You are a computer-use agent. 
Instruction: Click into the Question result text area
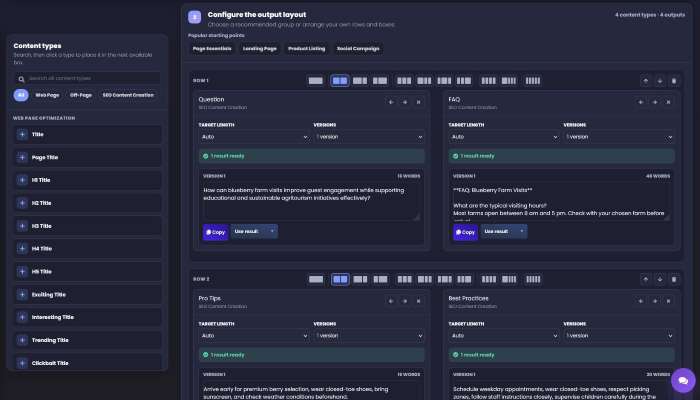click(311, 202)
